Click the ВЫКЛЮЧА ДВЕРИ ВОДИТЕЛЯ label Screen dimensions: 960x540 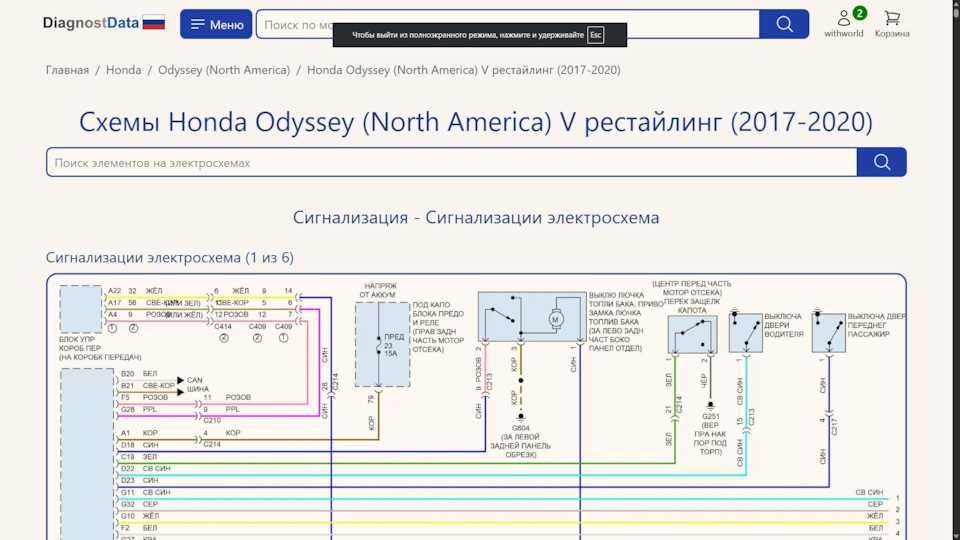(783, 325)
